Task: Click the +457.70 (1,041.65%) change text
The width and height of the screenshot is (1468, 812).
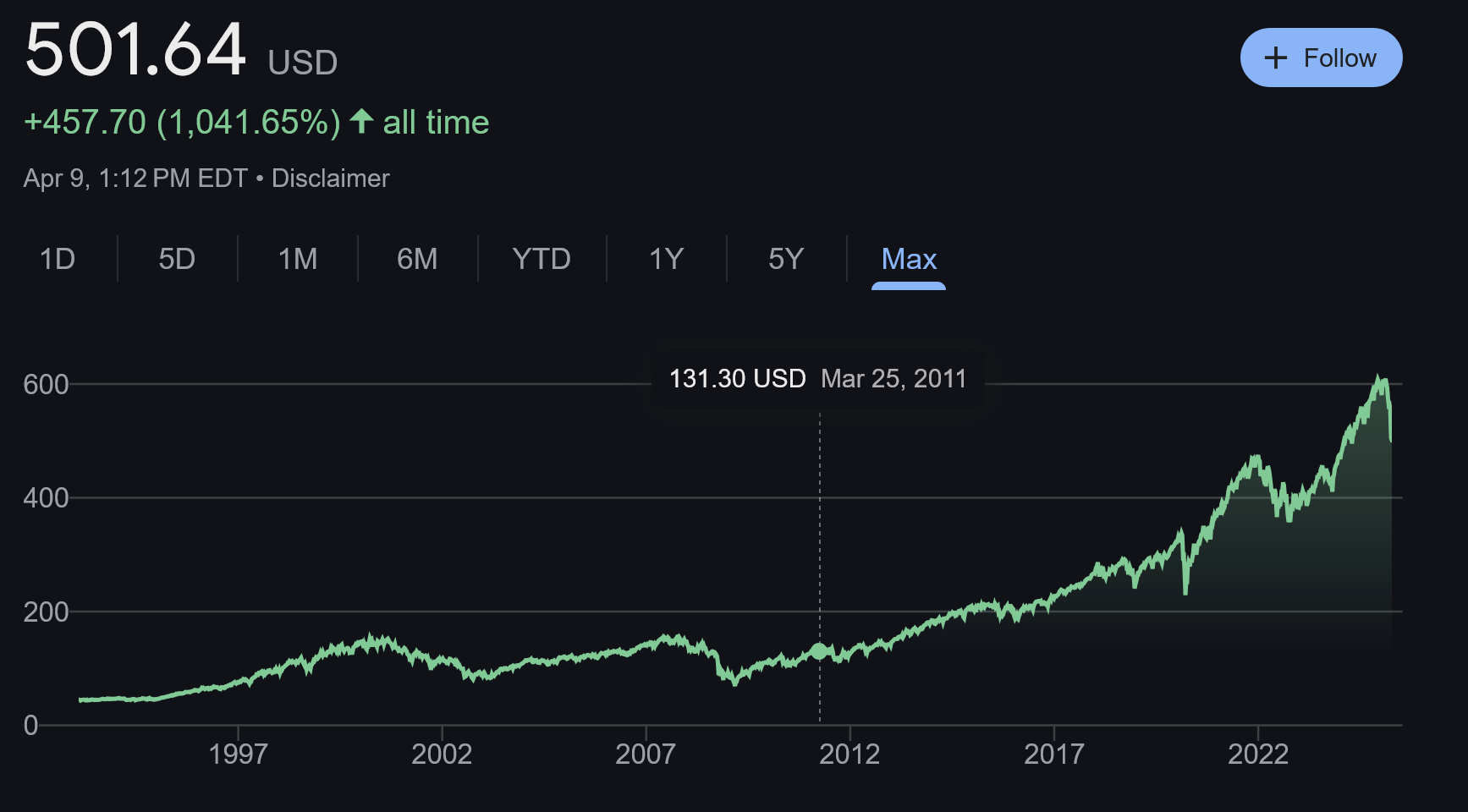Action: click(182, 123)
